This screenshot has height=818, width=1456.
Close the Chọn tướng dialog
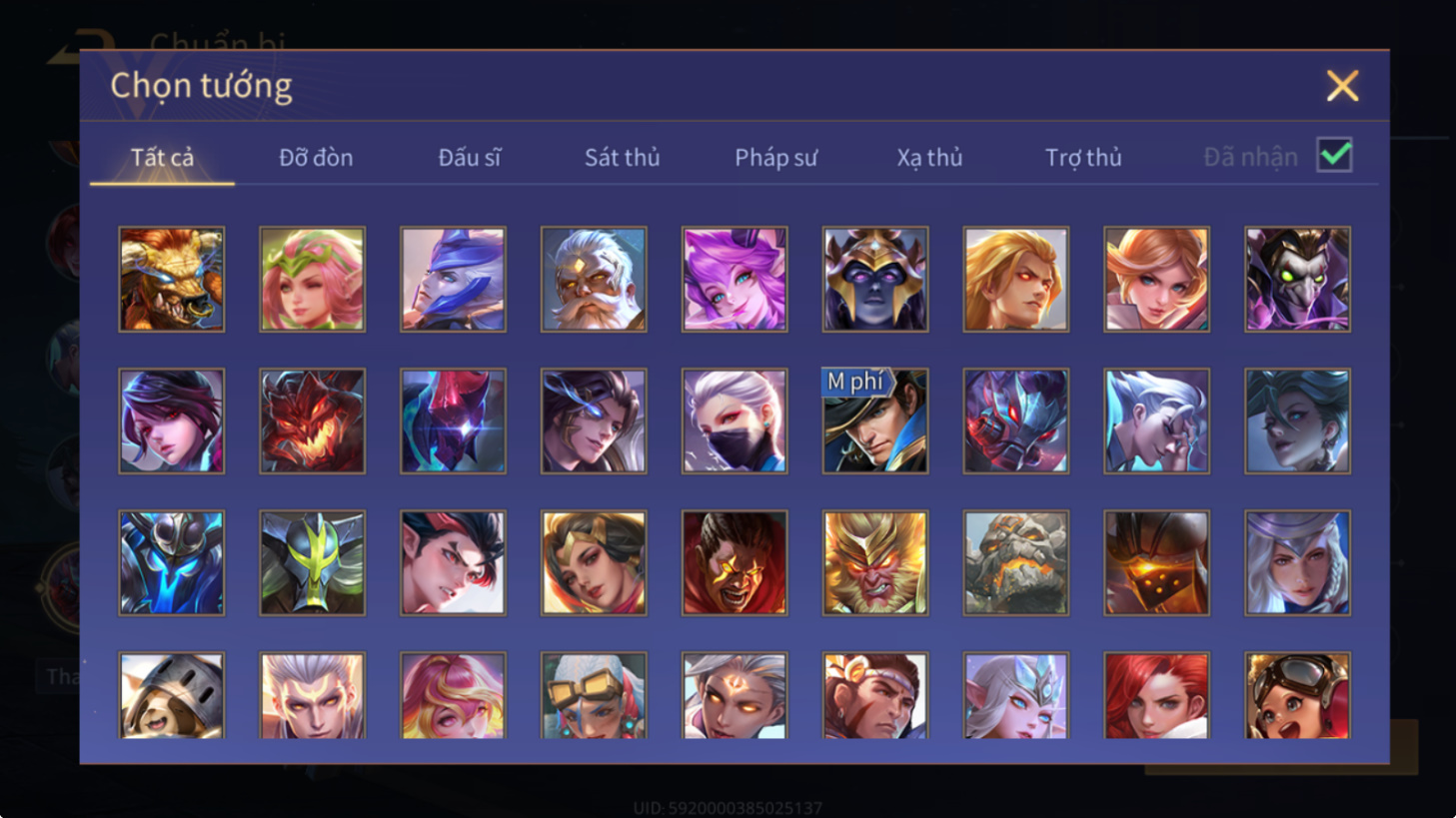click(1342, 86)
